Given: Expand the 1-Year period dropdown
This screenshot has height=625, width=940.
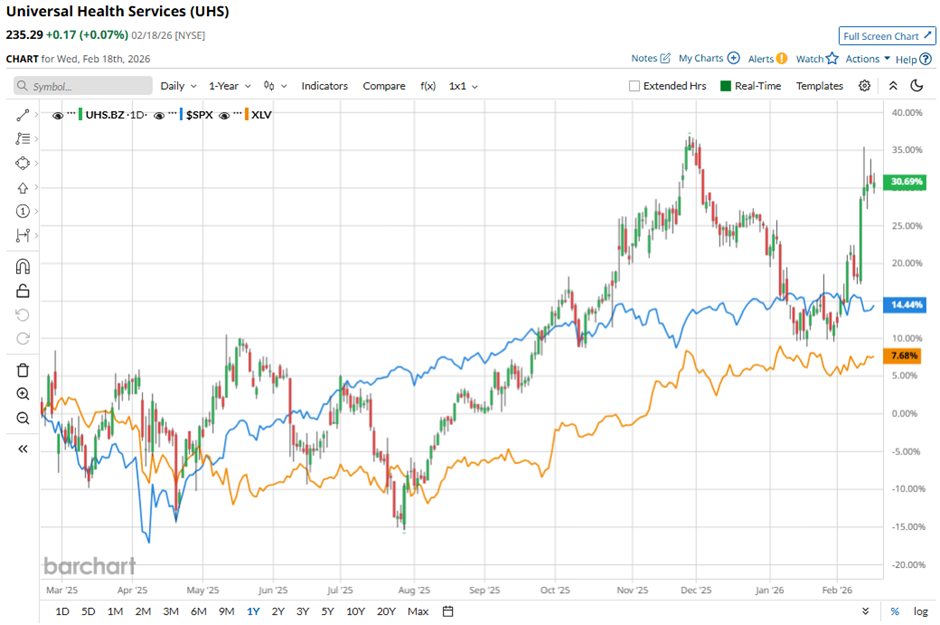Looking at the screenshot, I should coord(229,86).
